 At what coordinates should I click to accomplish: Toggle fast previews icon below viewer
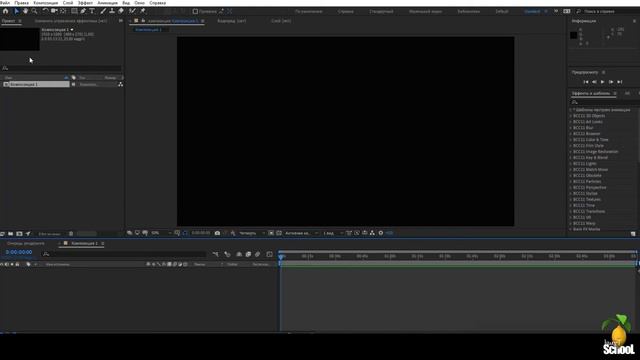click(357, 233)
